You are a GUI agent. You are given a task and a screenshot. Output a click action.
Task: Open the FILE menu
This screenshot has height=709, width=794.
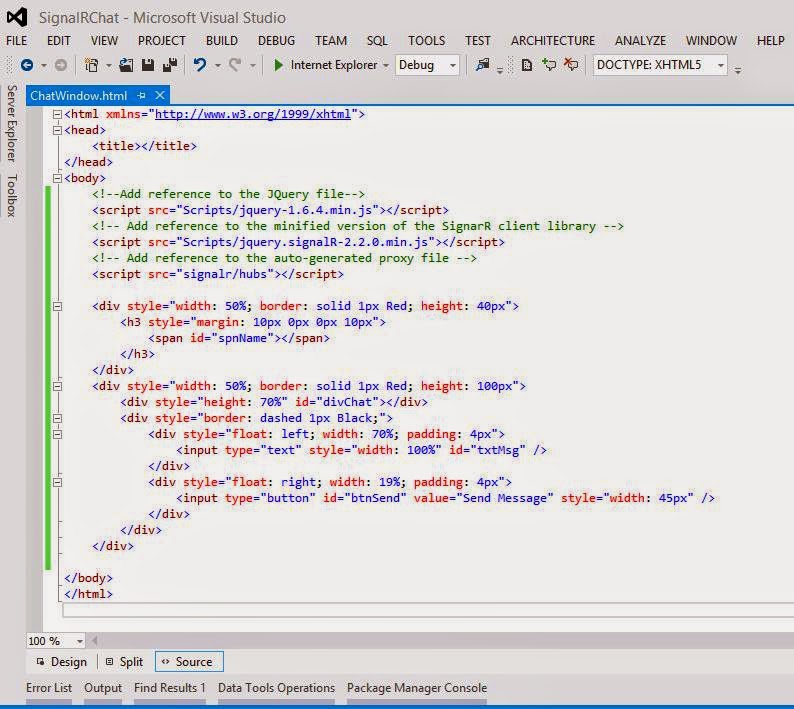tap(17, 41)
